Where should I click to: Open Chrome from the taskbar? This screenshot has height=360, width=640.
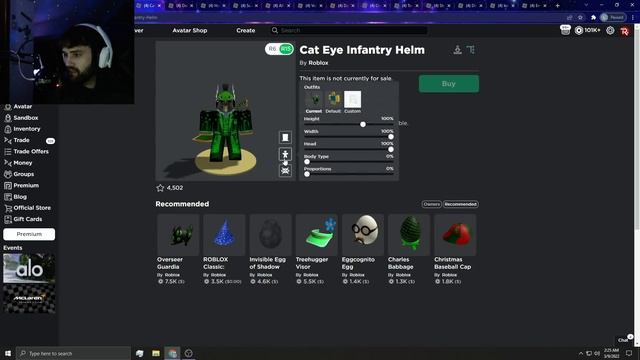click(172, 353)
